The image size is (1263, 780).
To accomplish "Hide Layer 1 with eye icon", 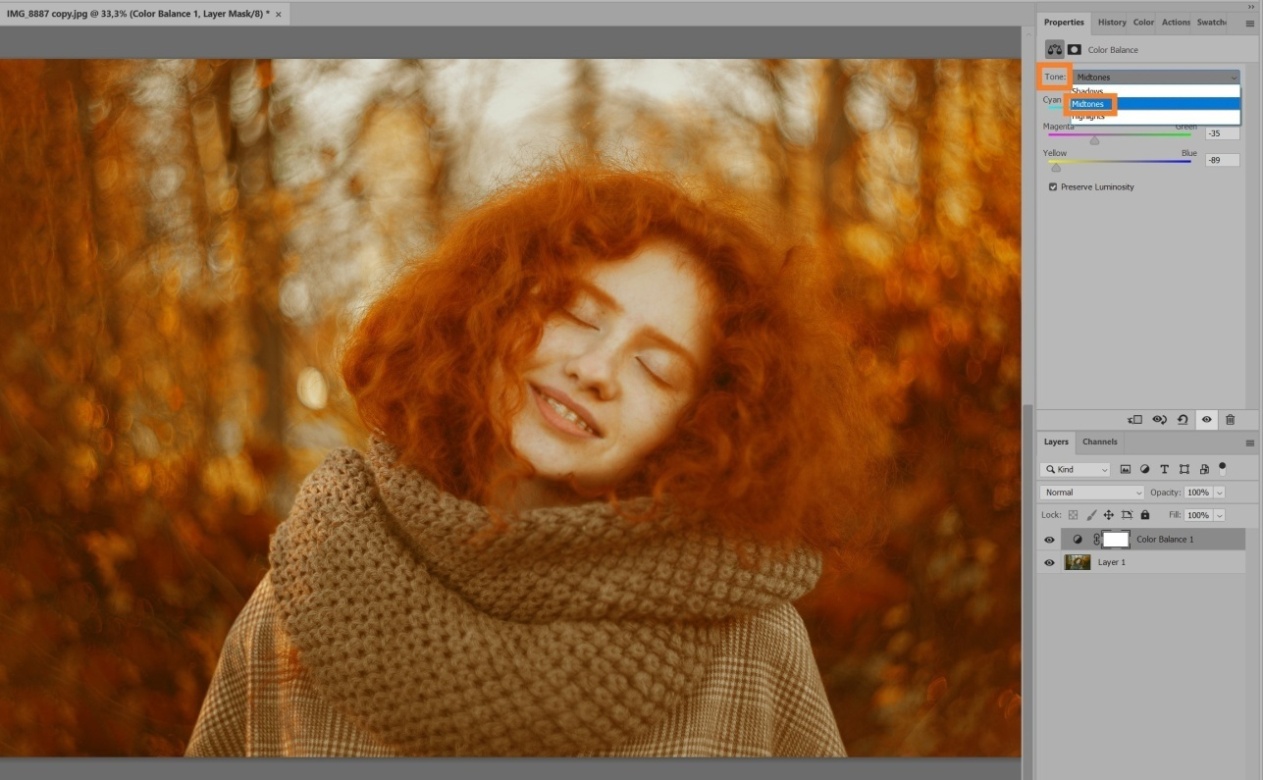I will click(1049, 563).
